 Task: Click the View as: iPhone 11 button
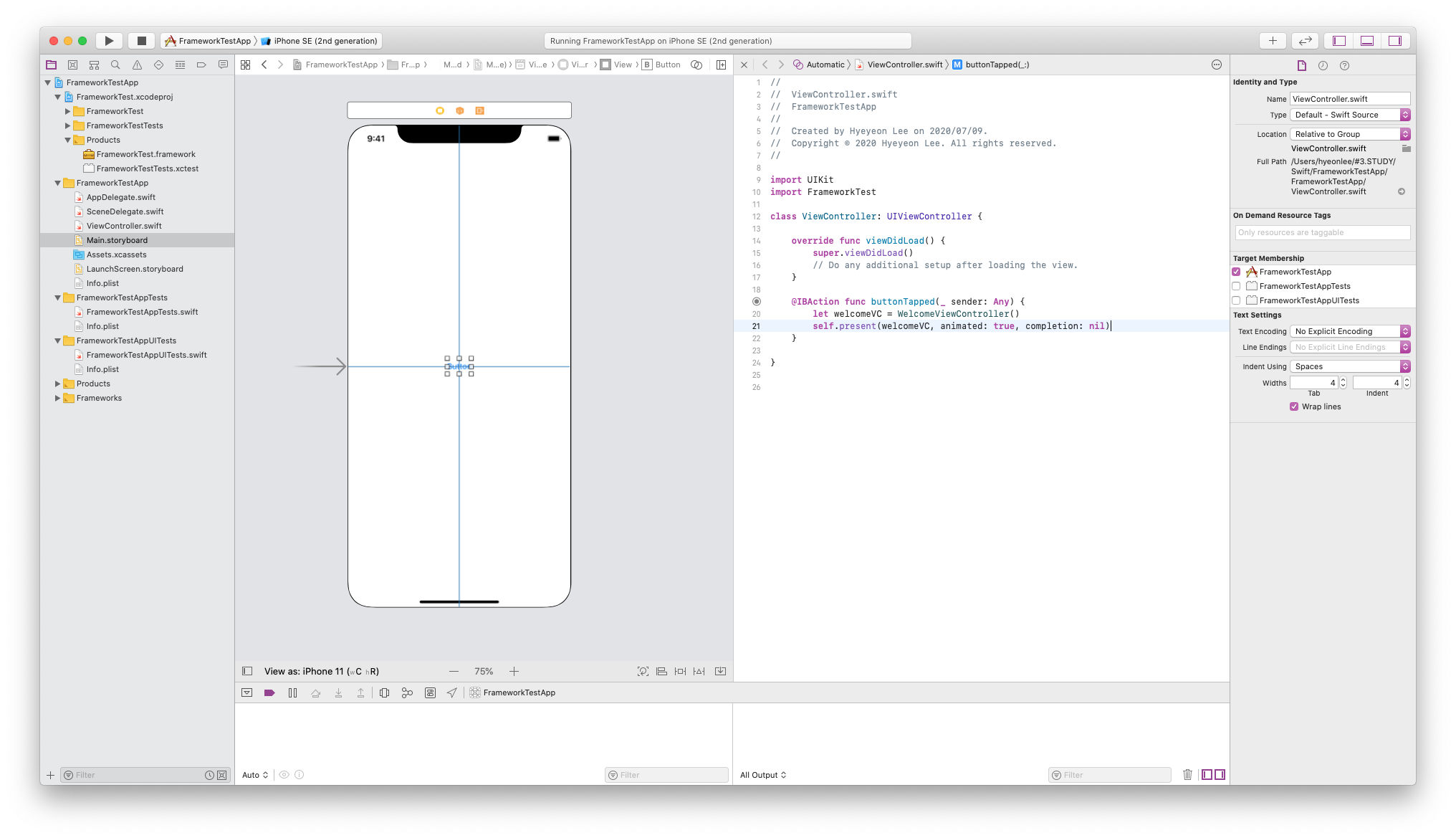tap(321, 671)
